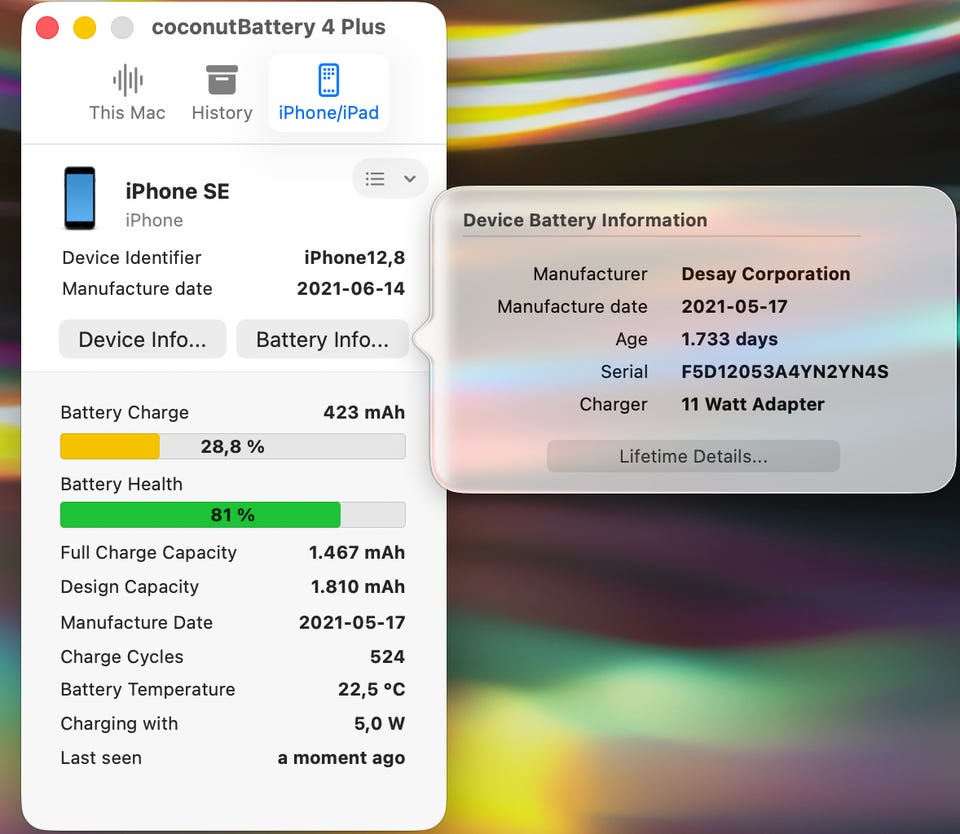Screen dimensions: 960x834
Task: Select the iPhone/iPad tab
Action: click(x=329, y=93)
